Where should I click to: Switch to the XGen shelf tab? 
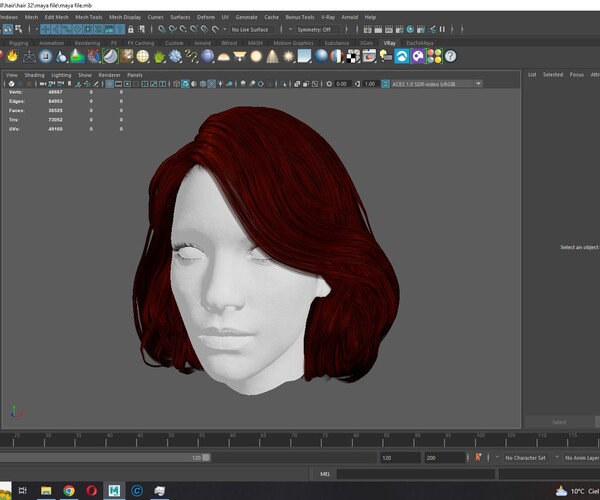tap(367, 43)
